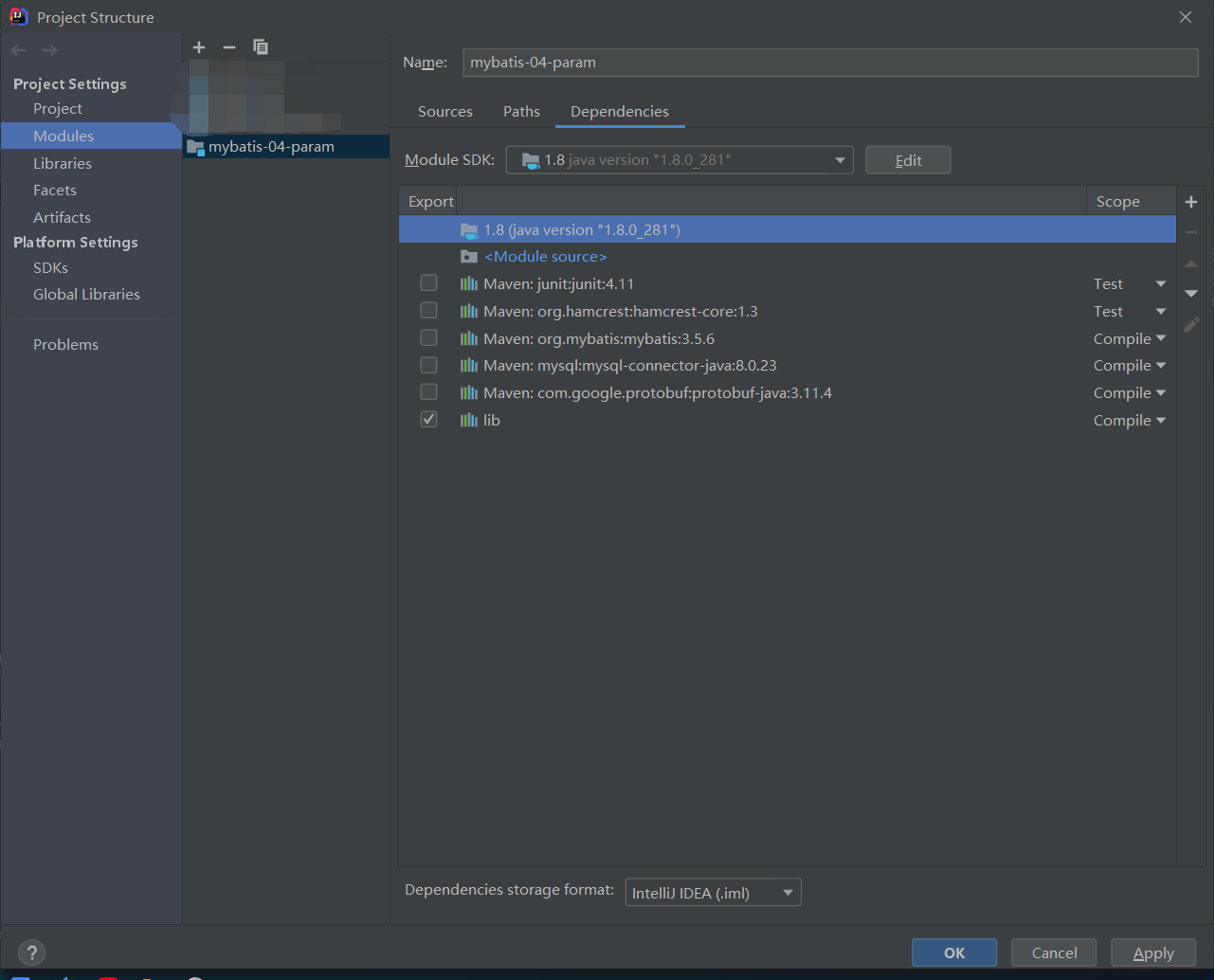Screen dimensions: 1214x980
Task: Open the Module SDK dropdown
Action: (679, 160)
